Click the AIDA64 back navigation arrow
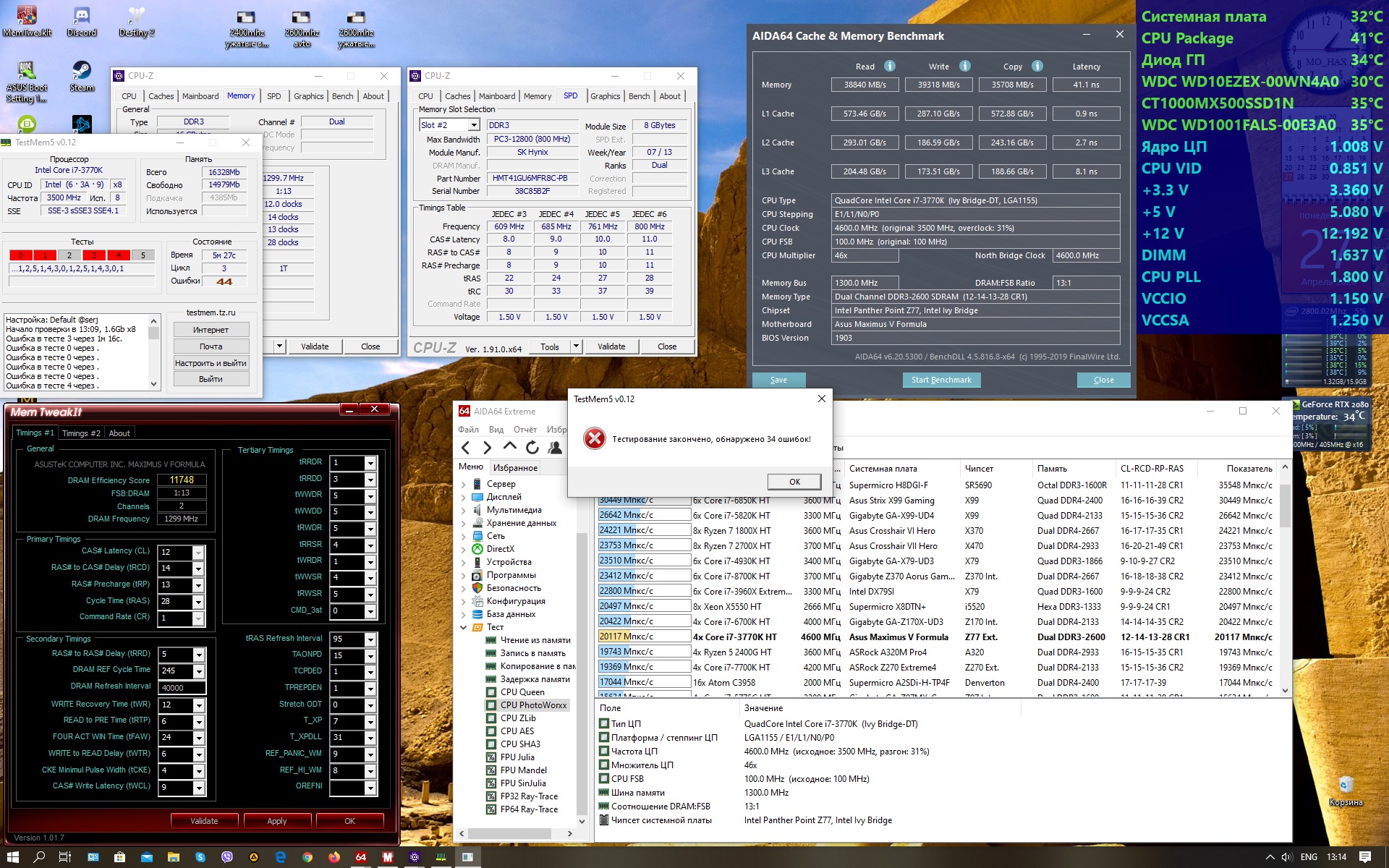This screenshot has width=1389, height=868. pyautogui.click(x=466, y=448)
